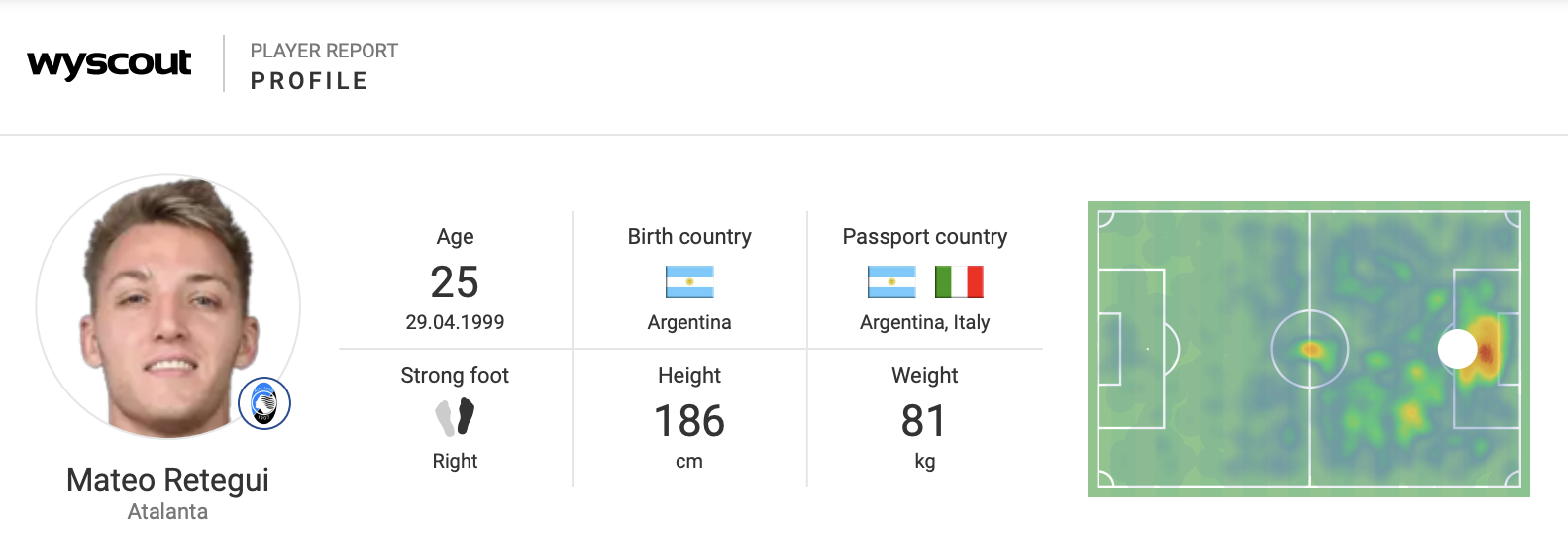Click the Argentina, Italy passport text

925,322
